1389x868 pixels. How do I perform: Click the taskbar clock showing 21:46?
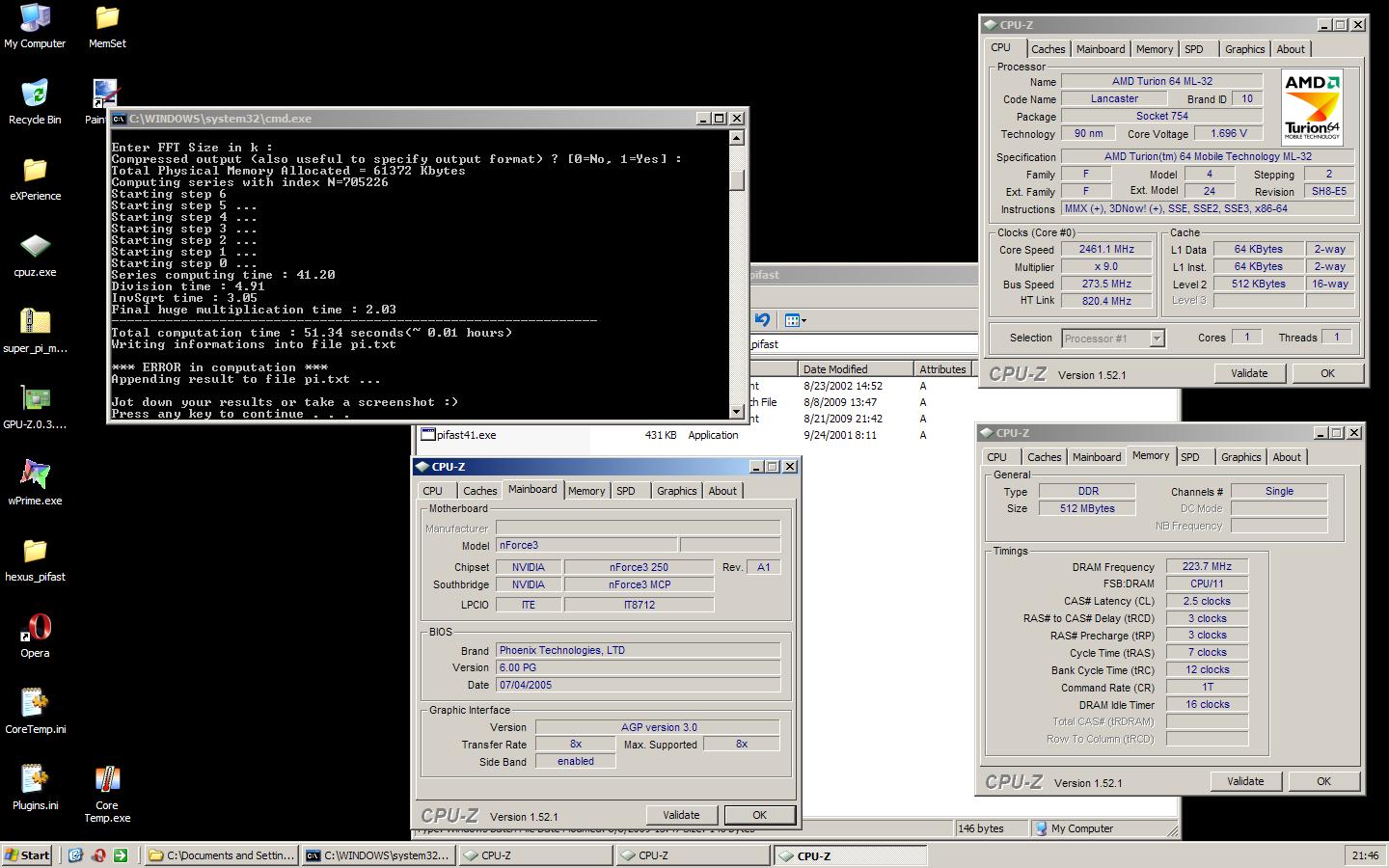tap(1365, 855)
